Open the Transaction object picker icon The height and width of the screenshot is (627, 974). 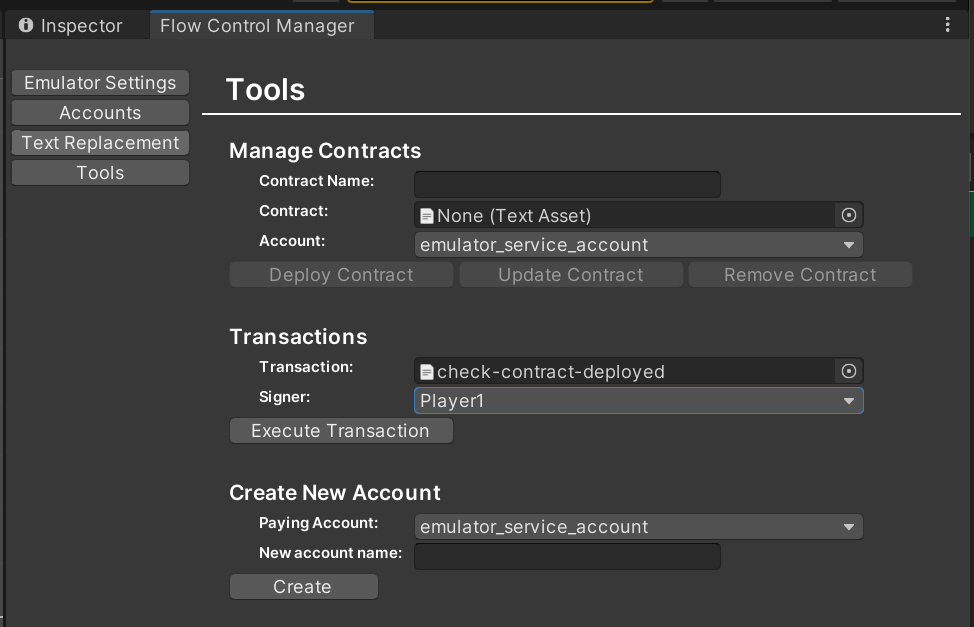point(848,371)
